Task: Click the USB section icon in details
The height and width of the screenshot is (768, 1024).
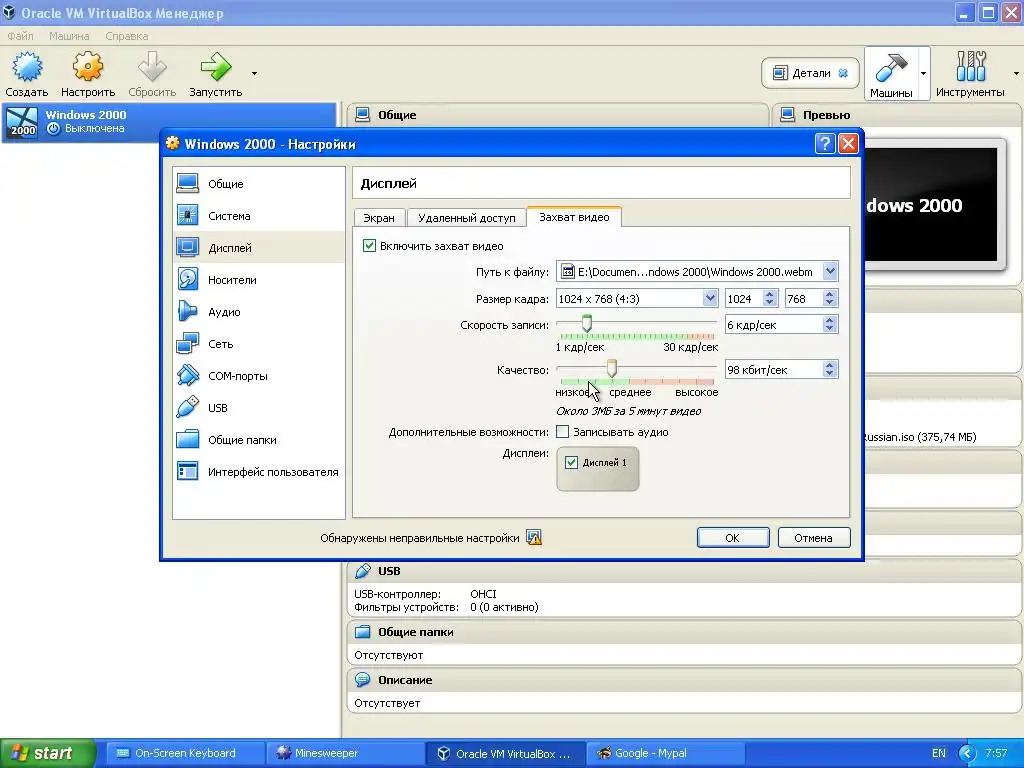Action: click(362, 571)
